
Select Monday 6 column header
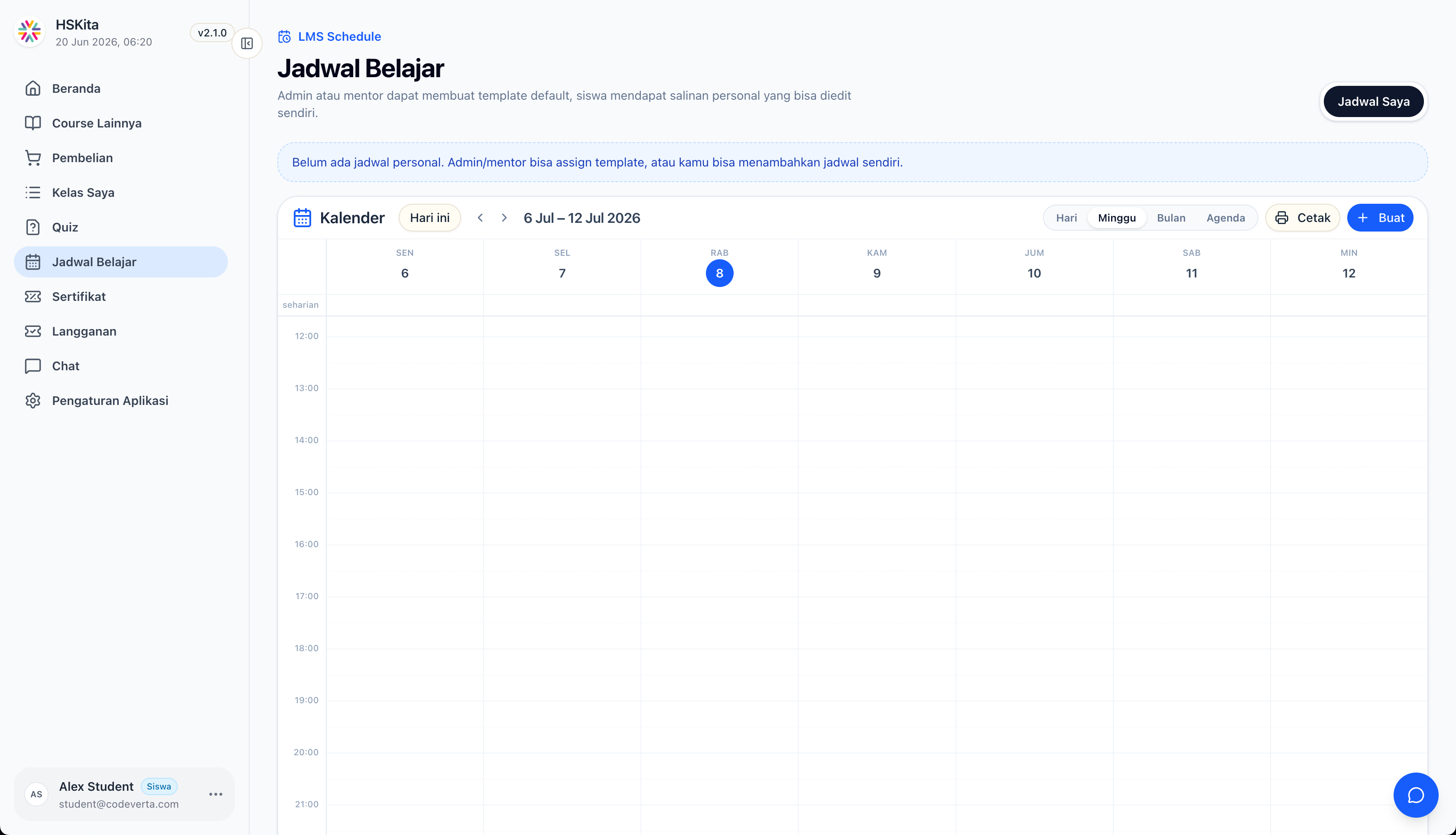405,267
